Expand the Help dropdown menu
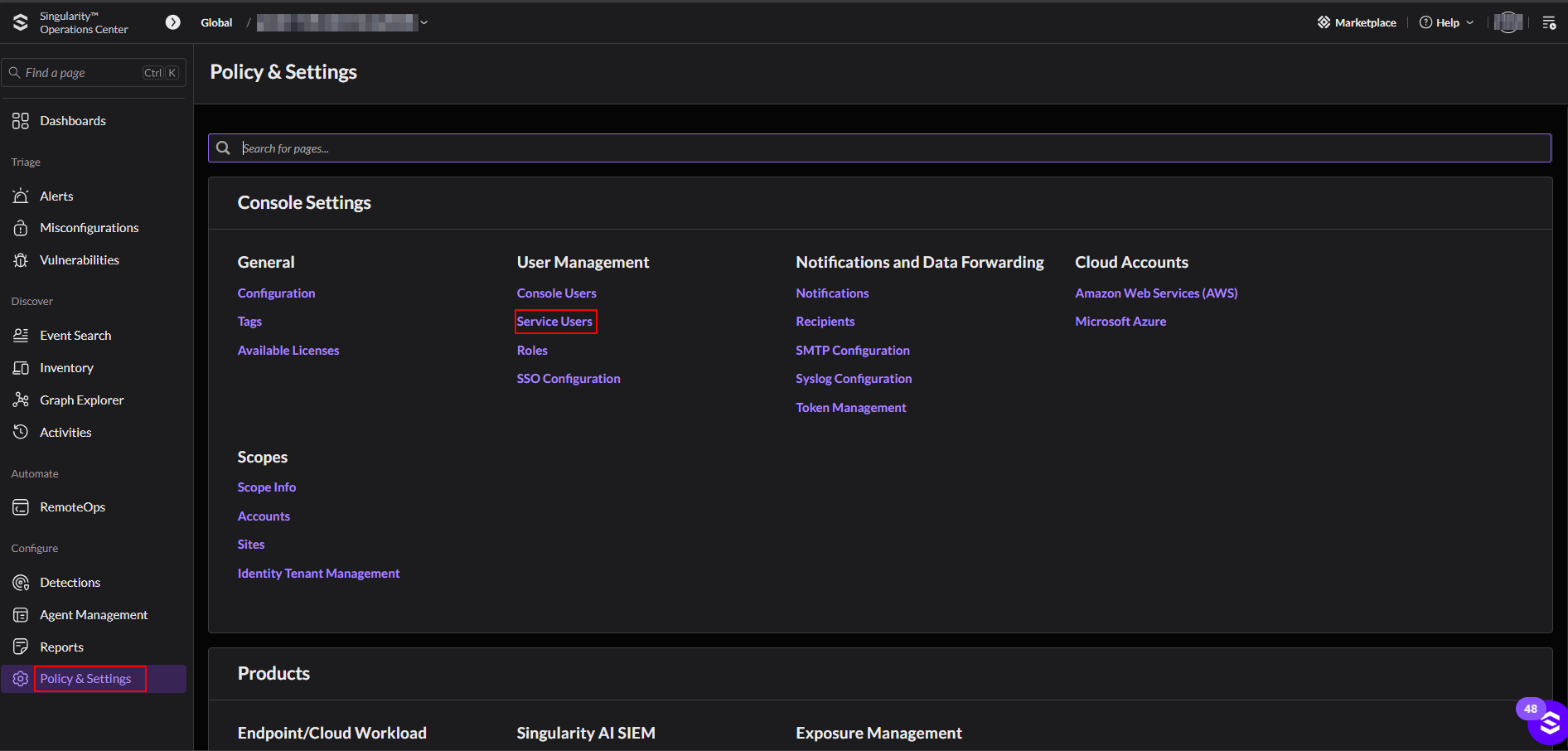Image resolution: width=1568 pixels, height=751 pixels. (1447, 22)
